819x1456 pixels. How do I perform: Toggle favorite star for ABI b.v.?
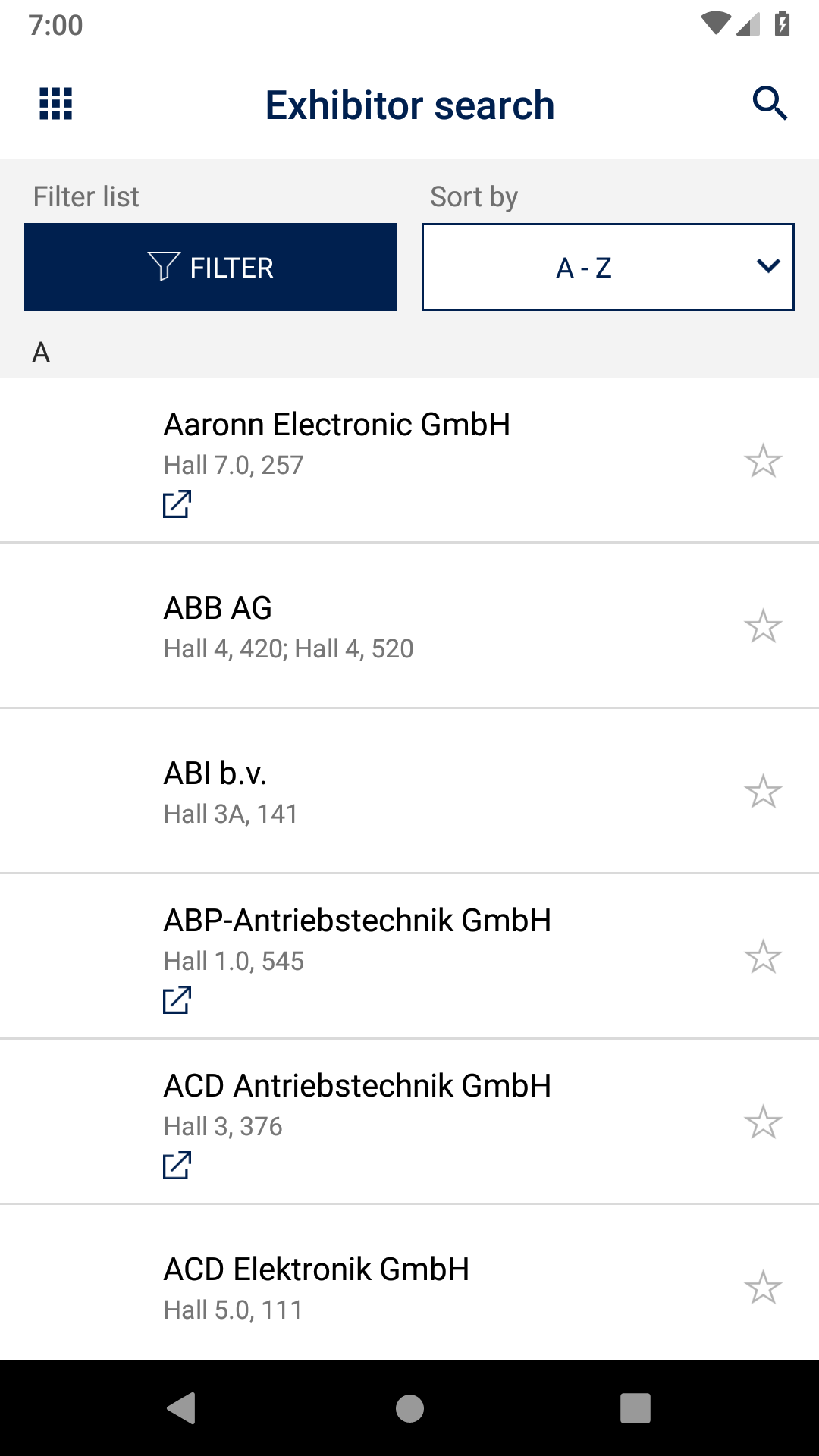click(x=763, y=792)
